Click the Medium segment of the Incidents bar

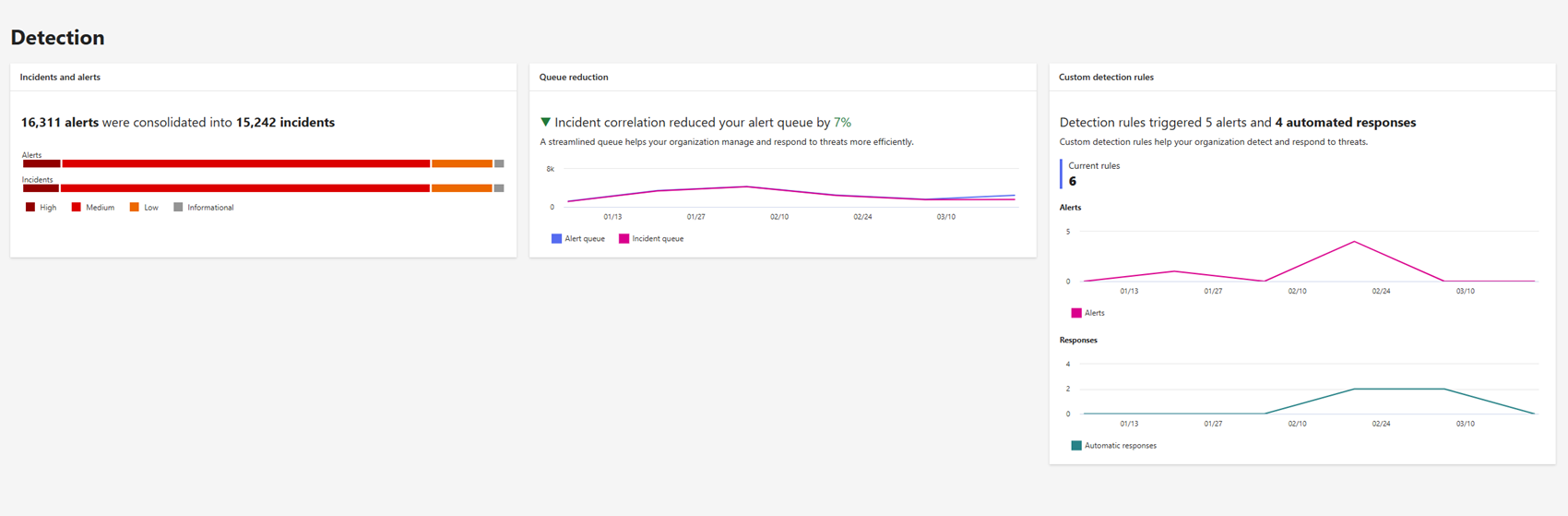coord(244,188)
